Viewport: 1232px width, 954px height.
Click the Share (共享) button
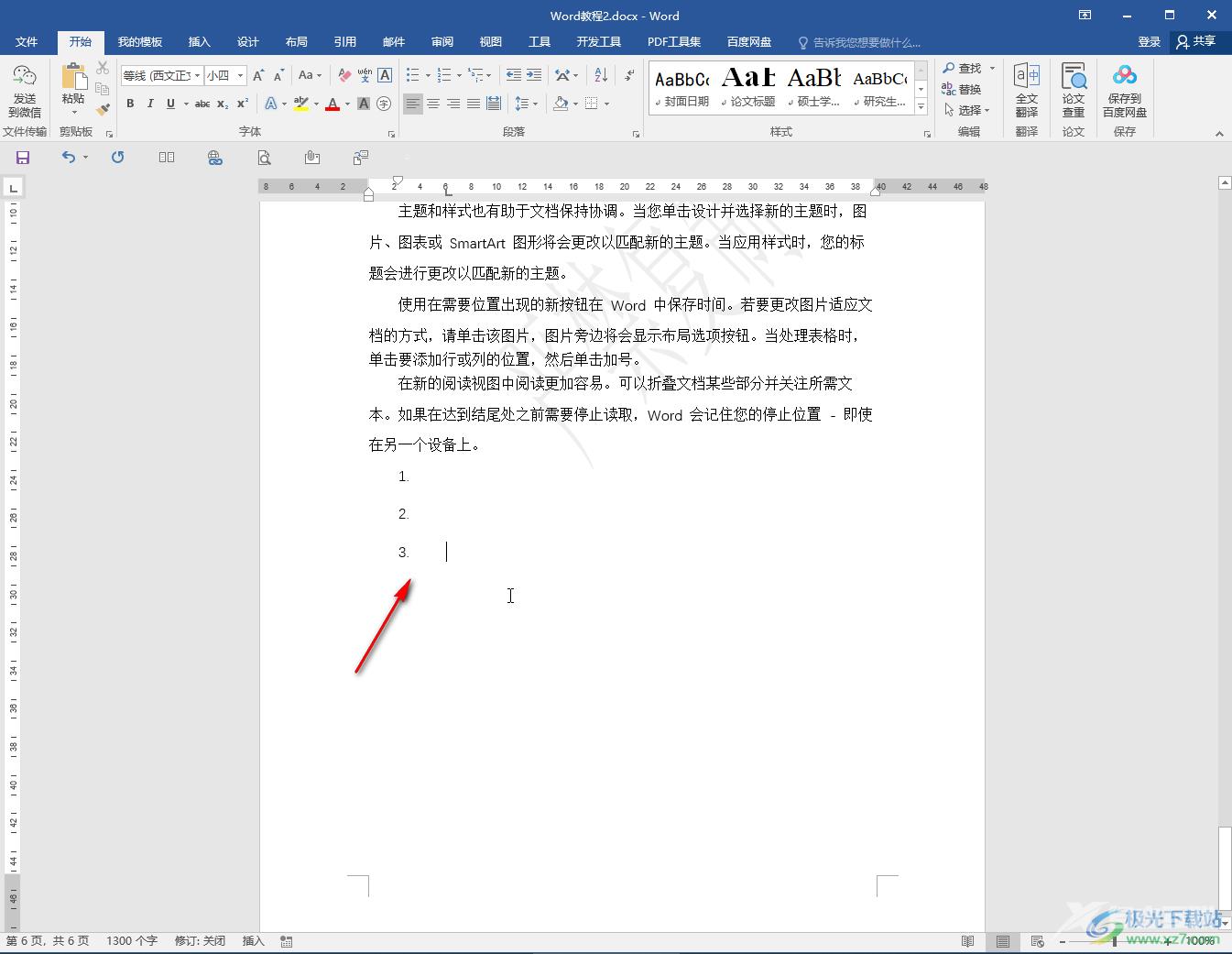point(1196,42)
